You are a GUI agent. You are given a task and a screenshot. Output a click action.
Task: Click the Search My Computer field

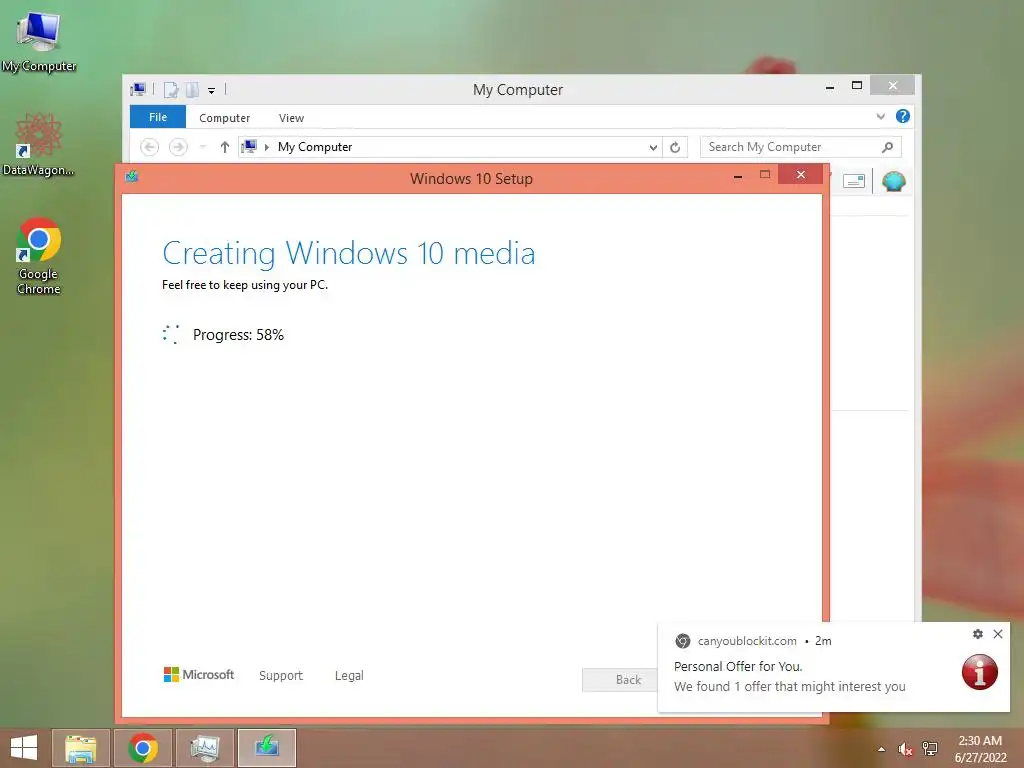point(801,147)
